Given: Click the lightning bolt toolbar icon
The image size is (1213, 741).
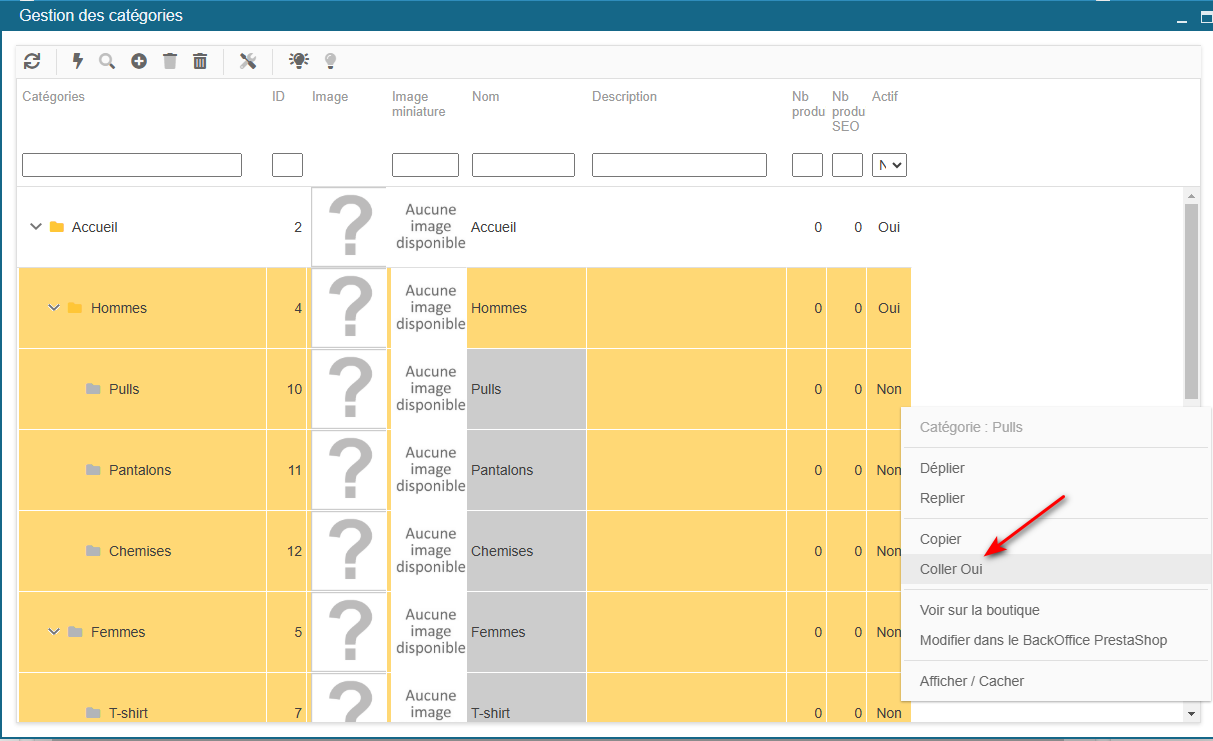Looking at the screenshot, I should point(78,61).
